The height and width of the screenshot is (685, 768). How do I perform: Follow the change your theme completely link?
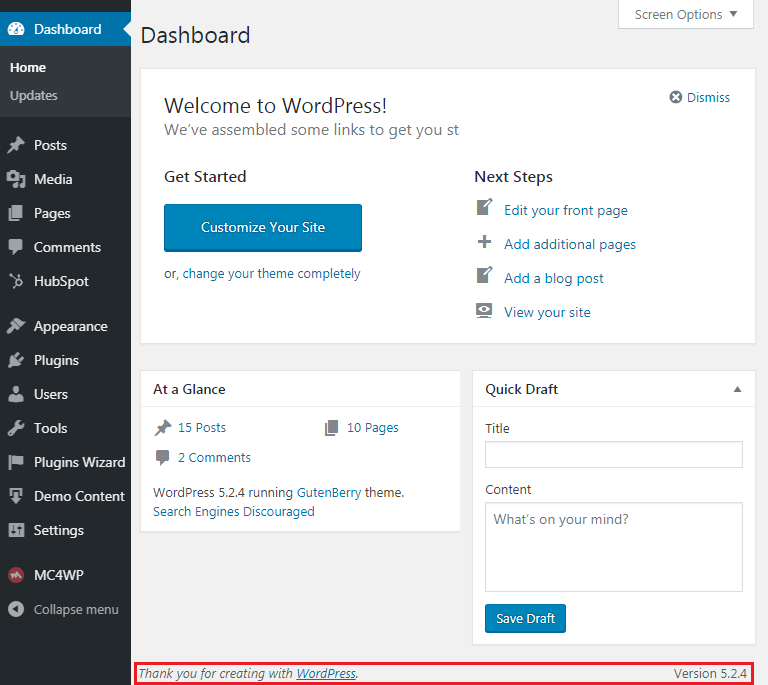(271, 273)
